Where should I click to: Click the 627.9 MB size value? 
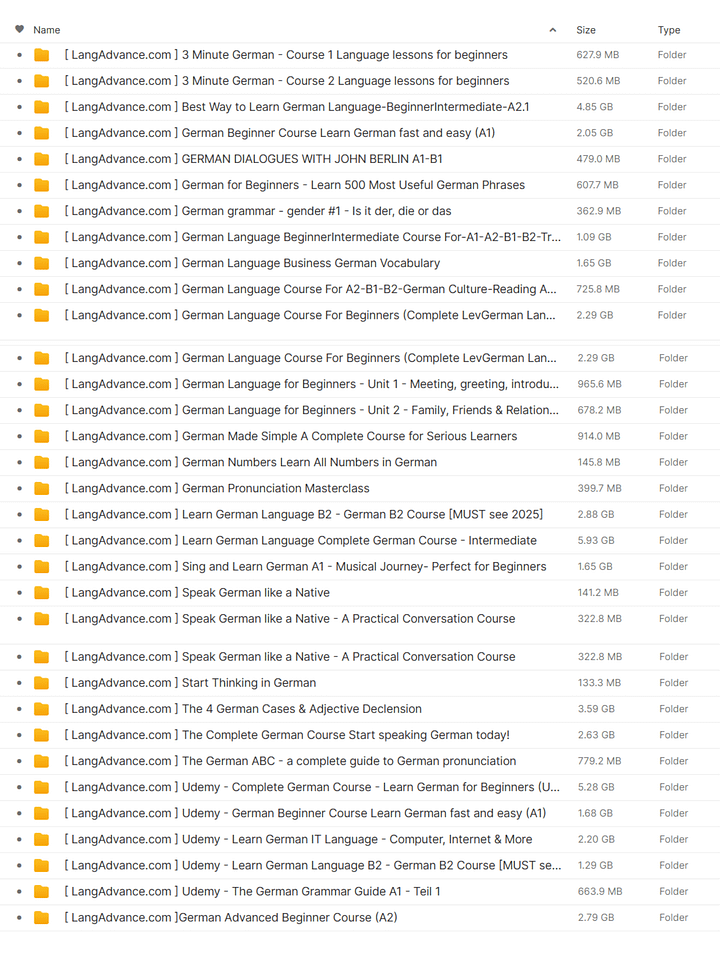point(598,55)
